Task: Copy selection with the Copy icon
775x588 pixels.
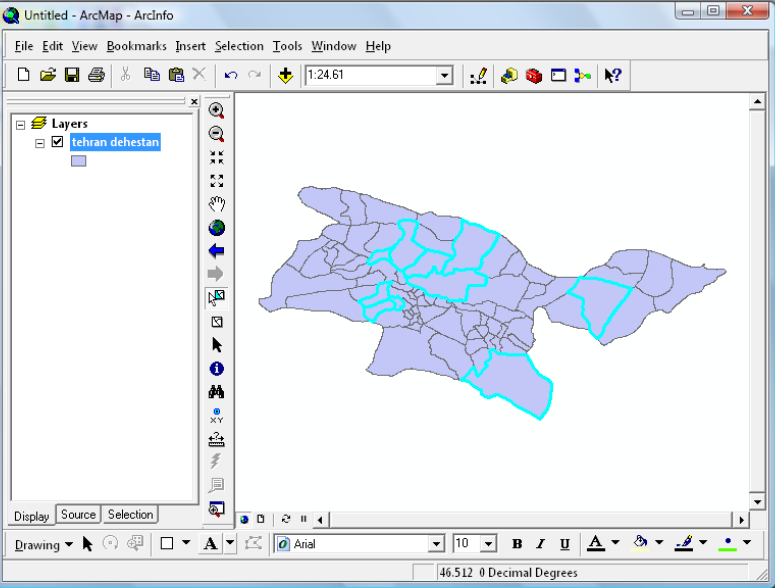Action: point(152,75)
